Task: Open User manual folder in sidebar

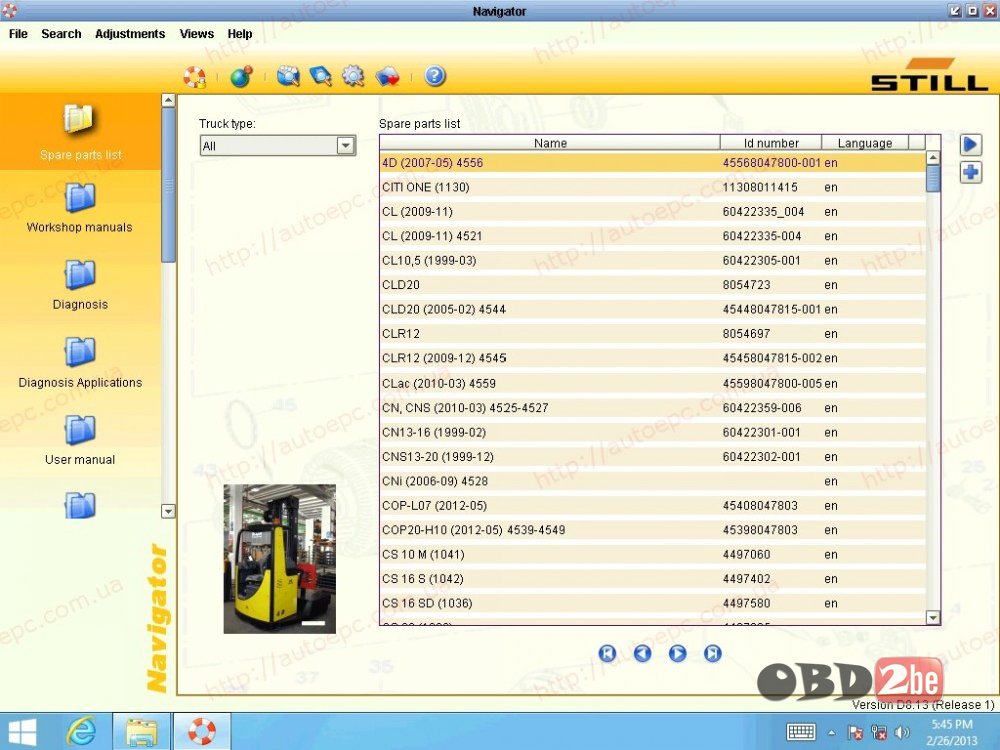Action: click(80, 440)
